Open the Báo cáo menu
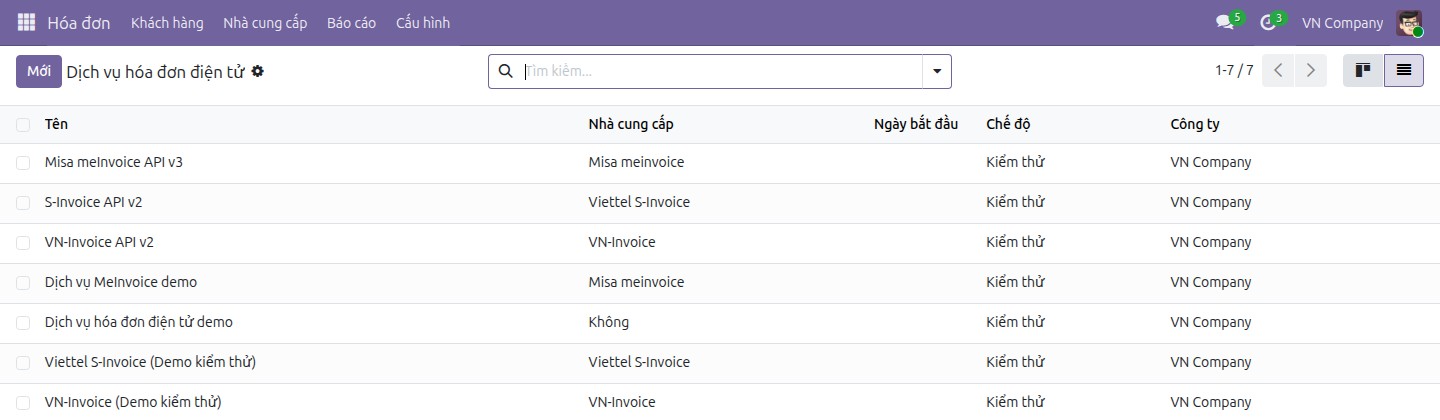 (351, 22)
